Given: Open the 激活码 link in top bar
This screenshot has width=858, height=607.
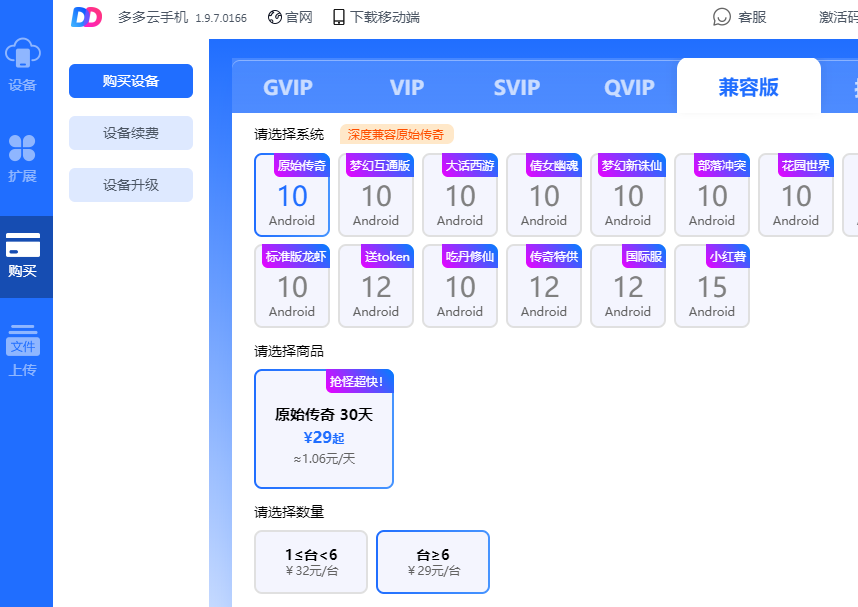Looking at the screenshot, I should [838, 18].
